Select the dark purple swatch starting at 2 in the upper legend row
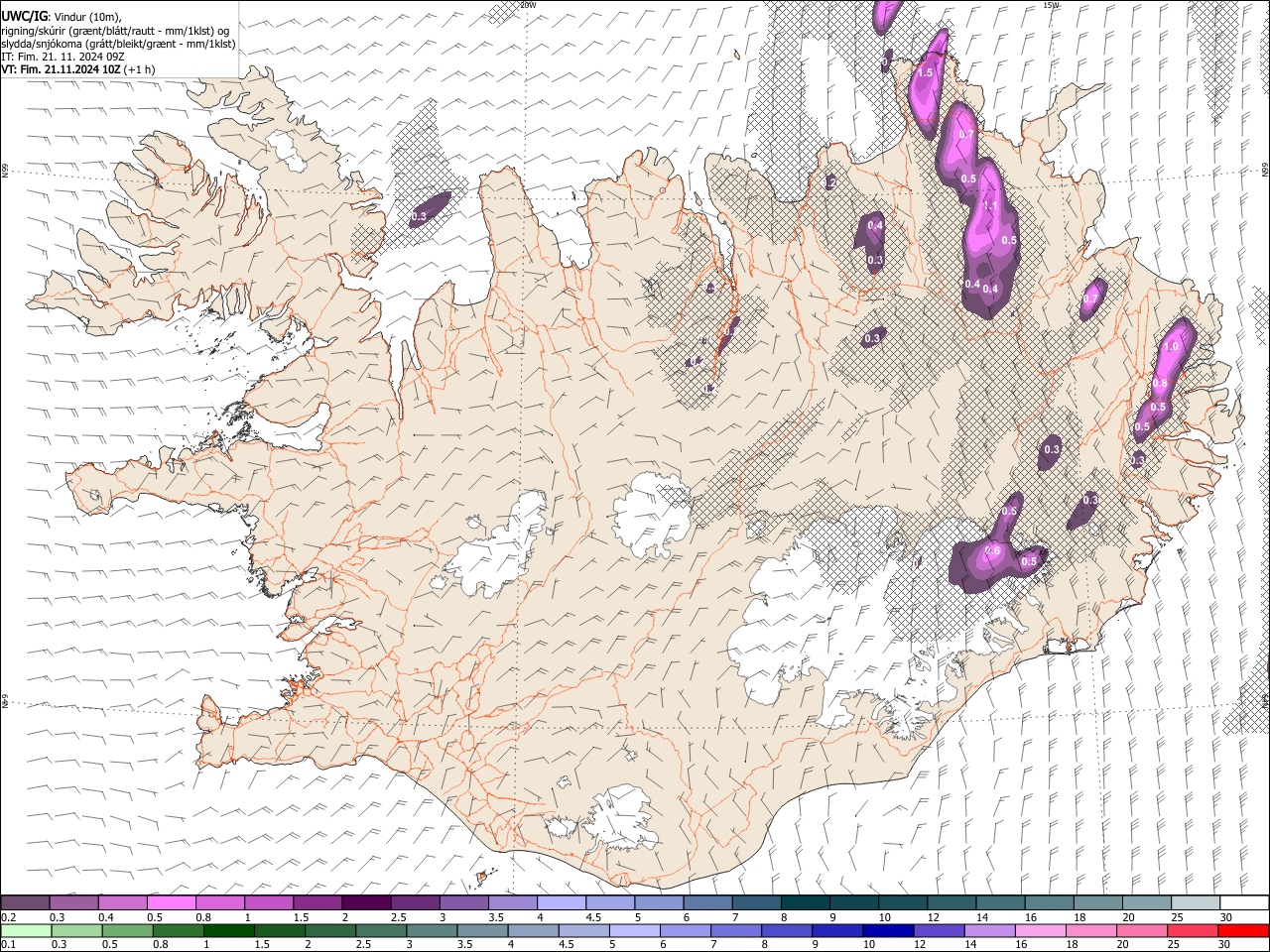This screenshot has height=952, width=1270. point(365,902)
